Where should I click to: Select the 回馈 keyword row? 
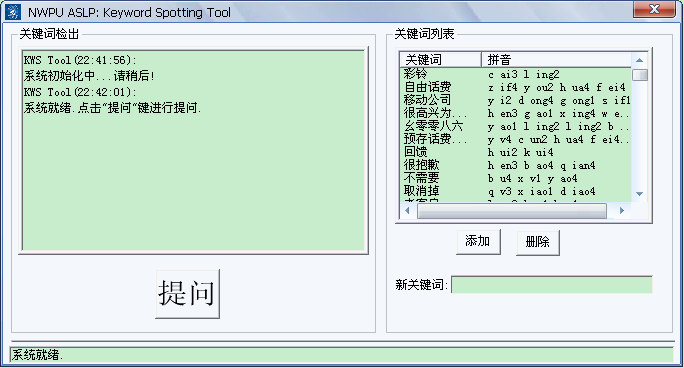click(515, 152)
